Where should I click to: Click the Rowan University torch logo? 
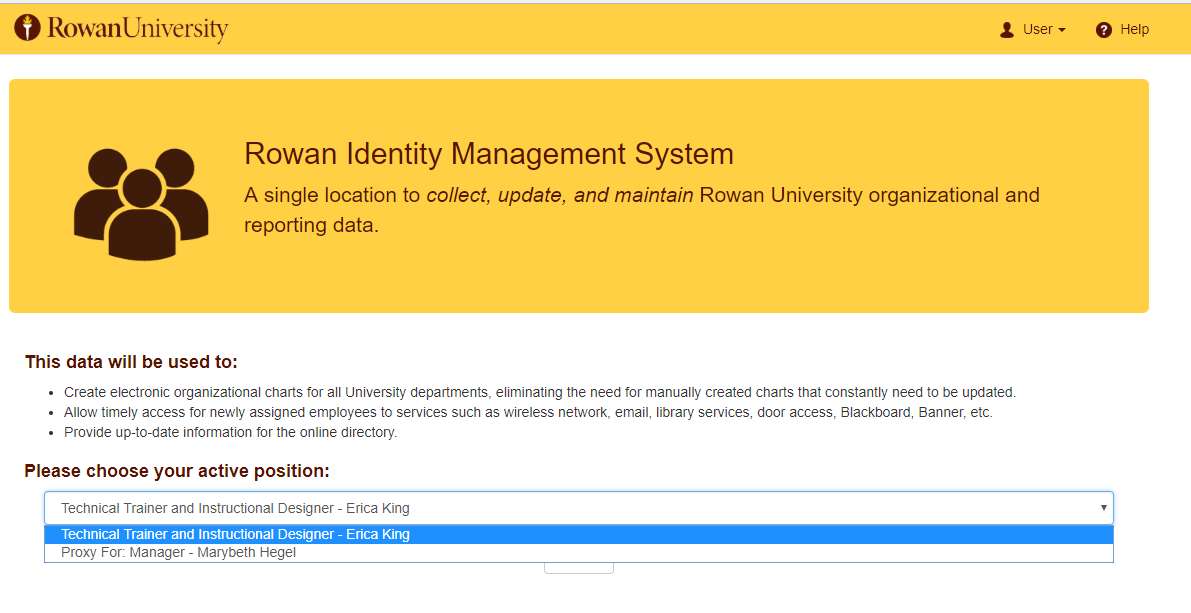(27, 27)
